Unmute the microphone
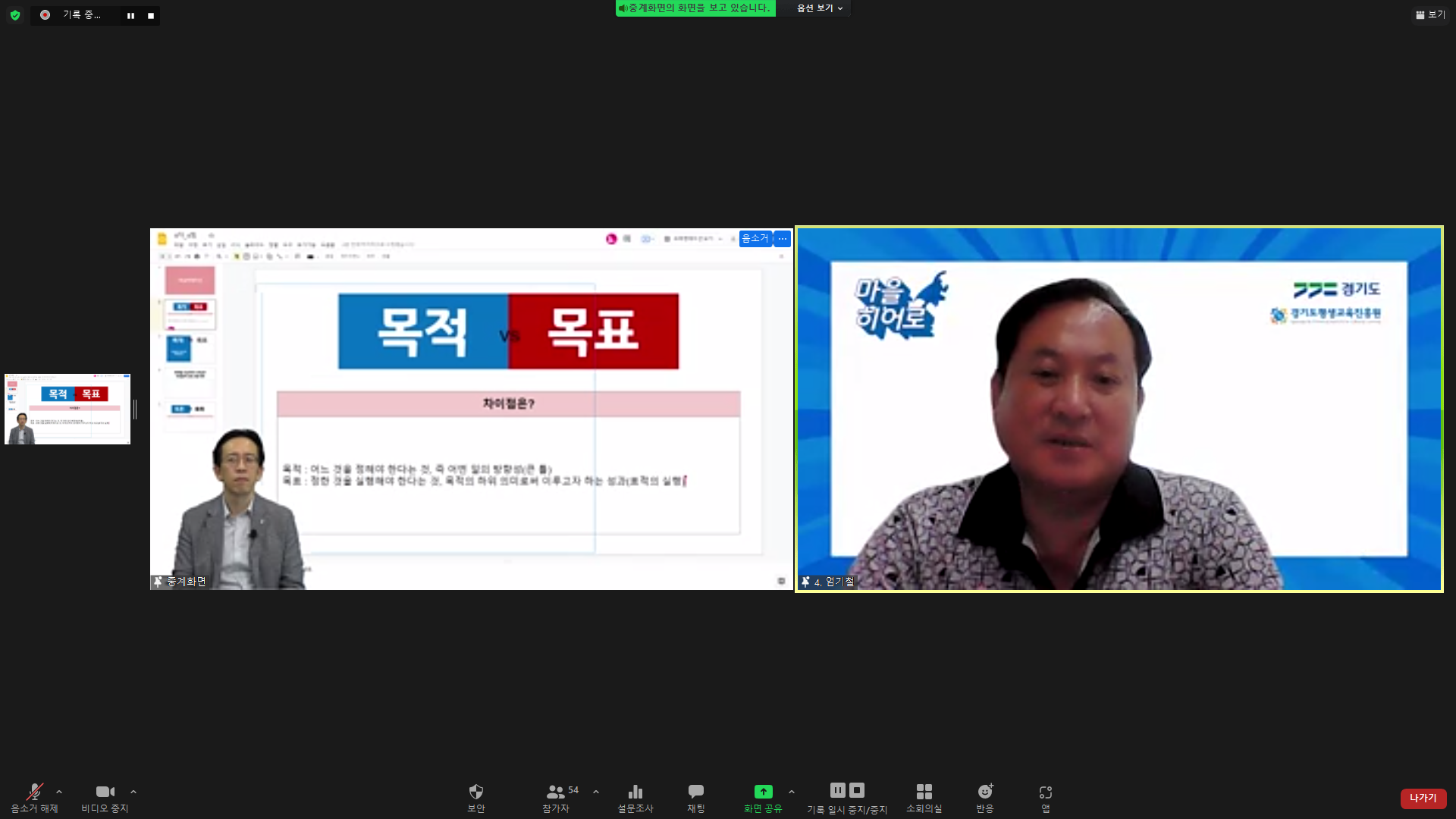Image resolution: width=1456 pixels, height=819 pixels. (x=34, y=792)
